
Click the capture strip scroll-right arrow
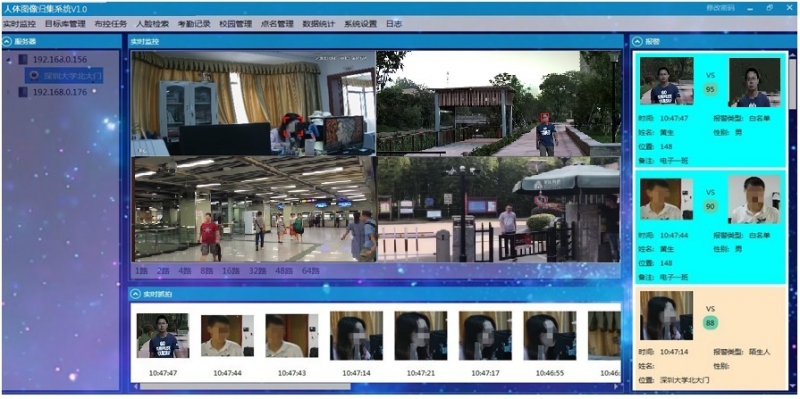coord(616,387)
